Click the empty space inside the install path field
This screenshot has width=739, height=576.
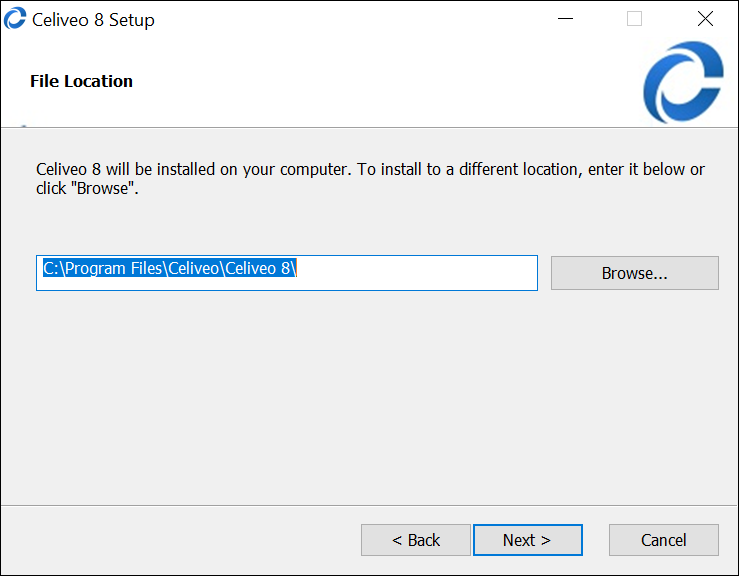(x=420, y=273)
